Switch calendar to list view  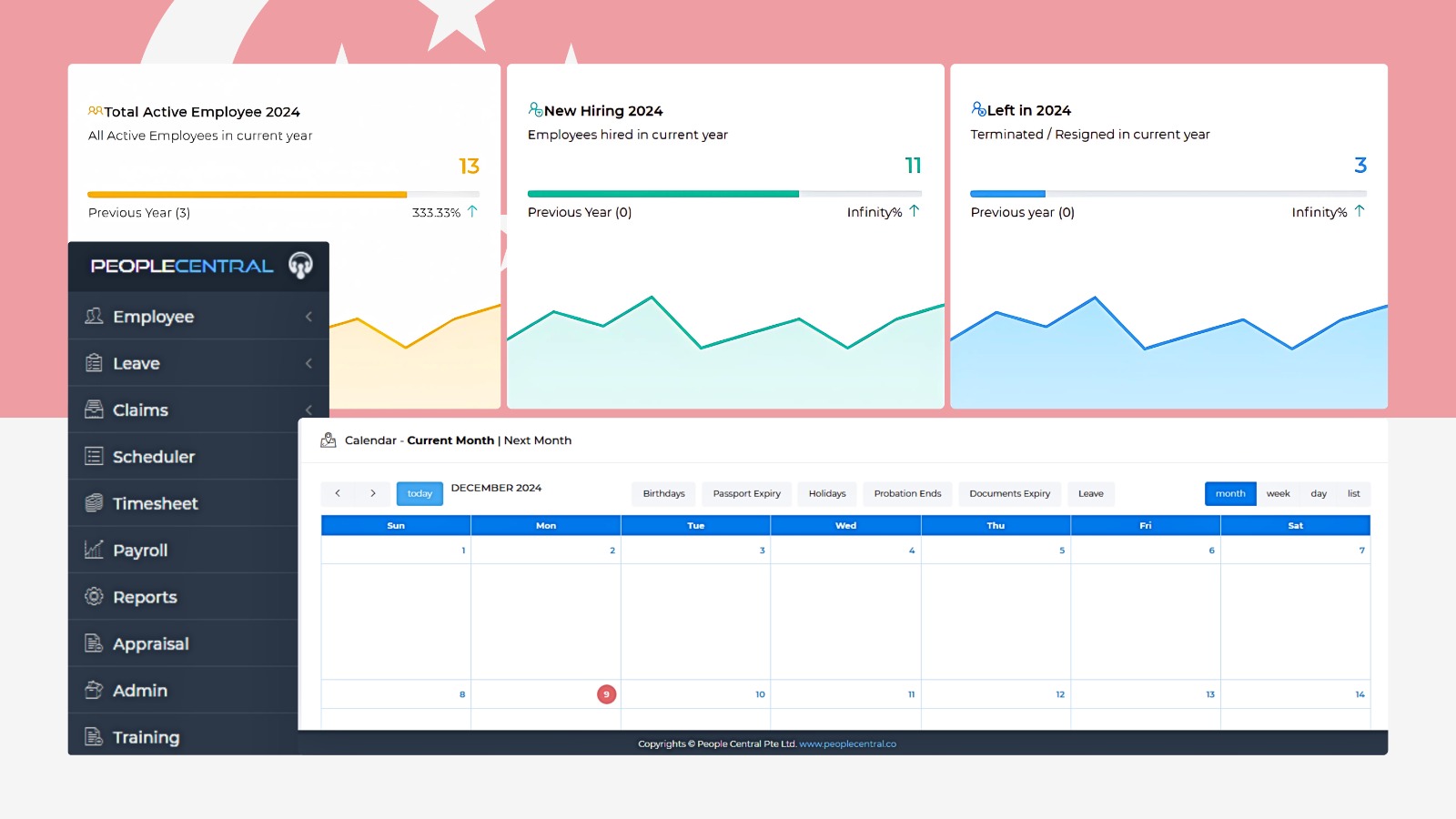click(x=1354, y=493)
